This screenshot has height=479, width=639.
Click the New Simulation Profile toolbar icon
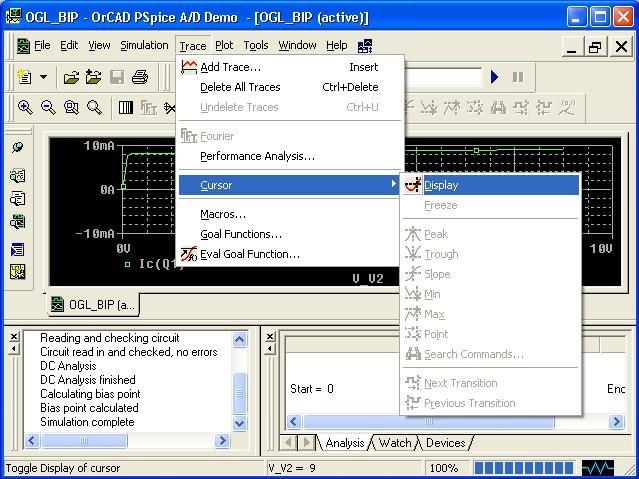[x=24, y=77]
